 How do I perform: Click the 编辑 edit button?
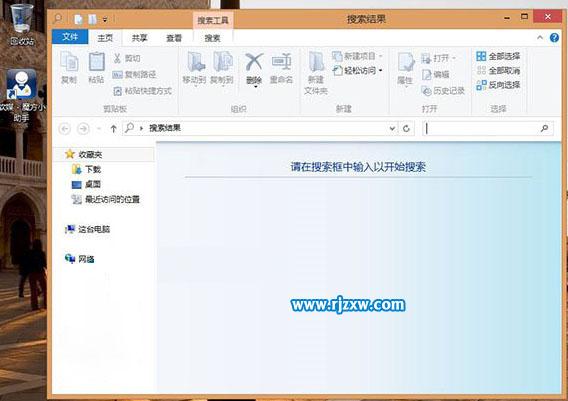pyautogui.click(x=435, y=74)
